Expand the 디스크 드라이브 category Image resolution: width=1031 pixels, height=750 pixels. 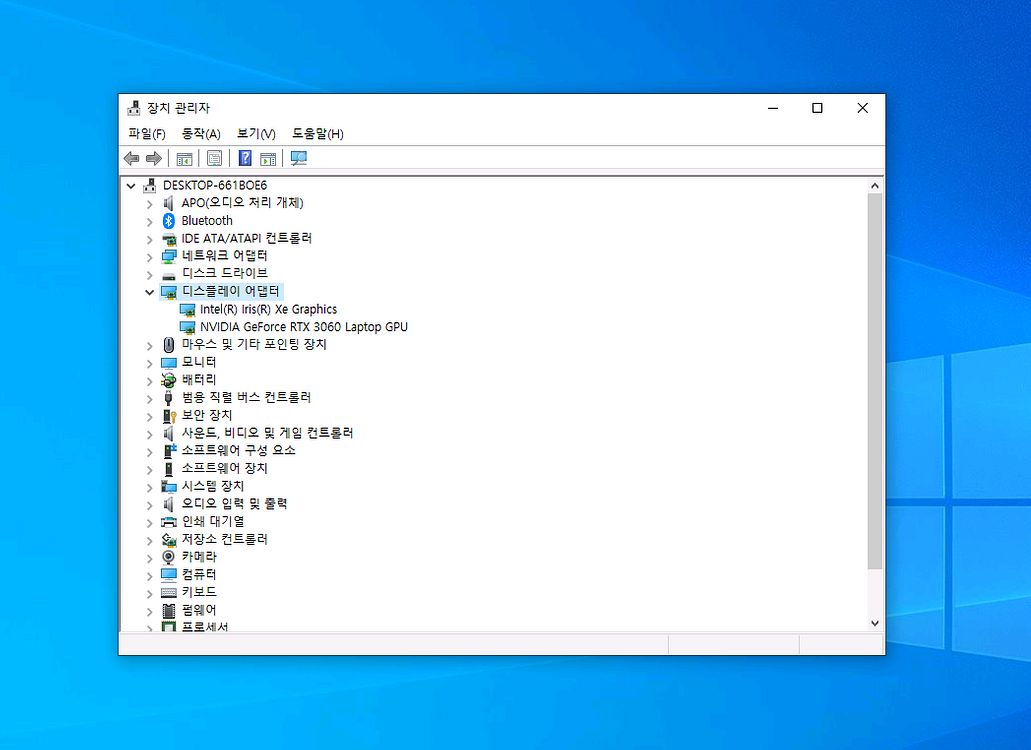tap(150, 275)
